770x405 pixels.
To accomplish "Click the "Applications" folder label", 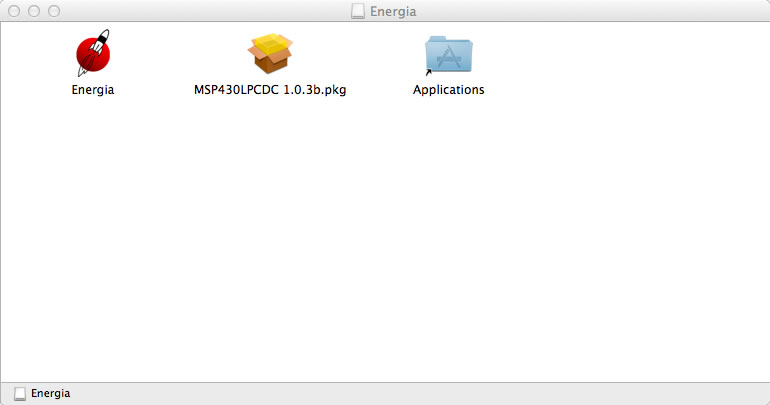I will [448, 90].
